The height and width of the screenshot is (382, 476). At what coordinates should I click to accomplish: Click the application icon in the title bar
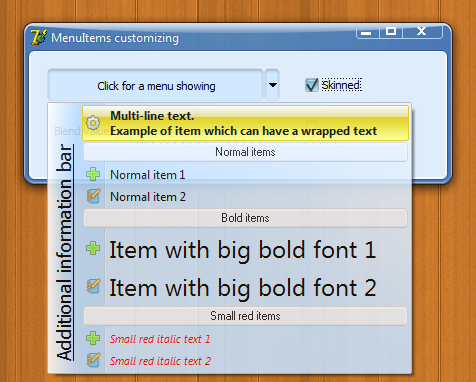pyautogui.click(x=38, y=37)
